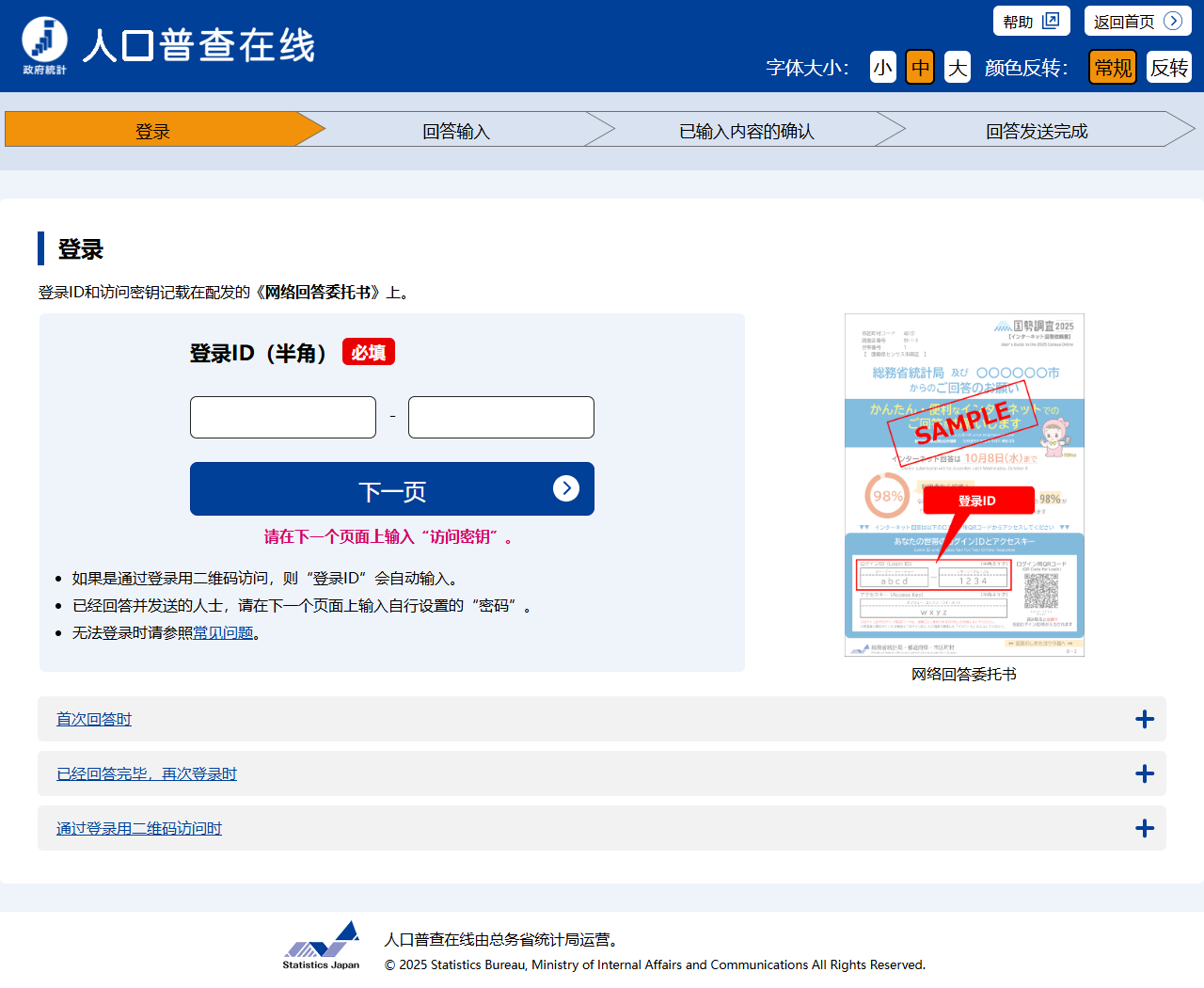The width and height of the screenshot is (1204, 988).
Task: Click the plus icon beside 首次回答时
Action: click(1144, 719)
